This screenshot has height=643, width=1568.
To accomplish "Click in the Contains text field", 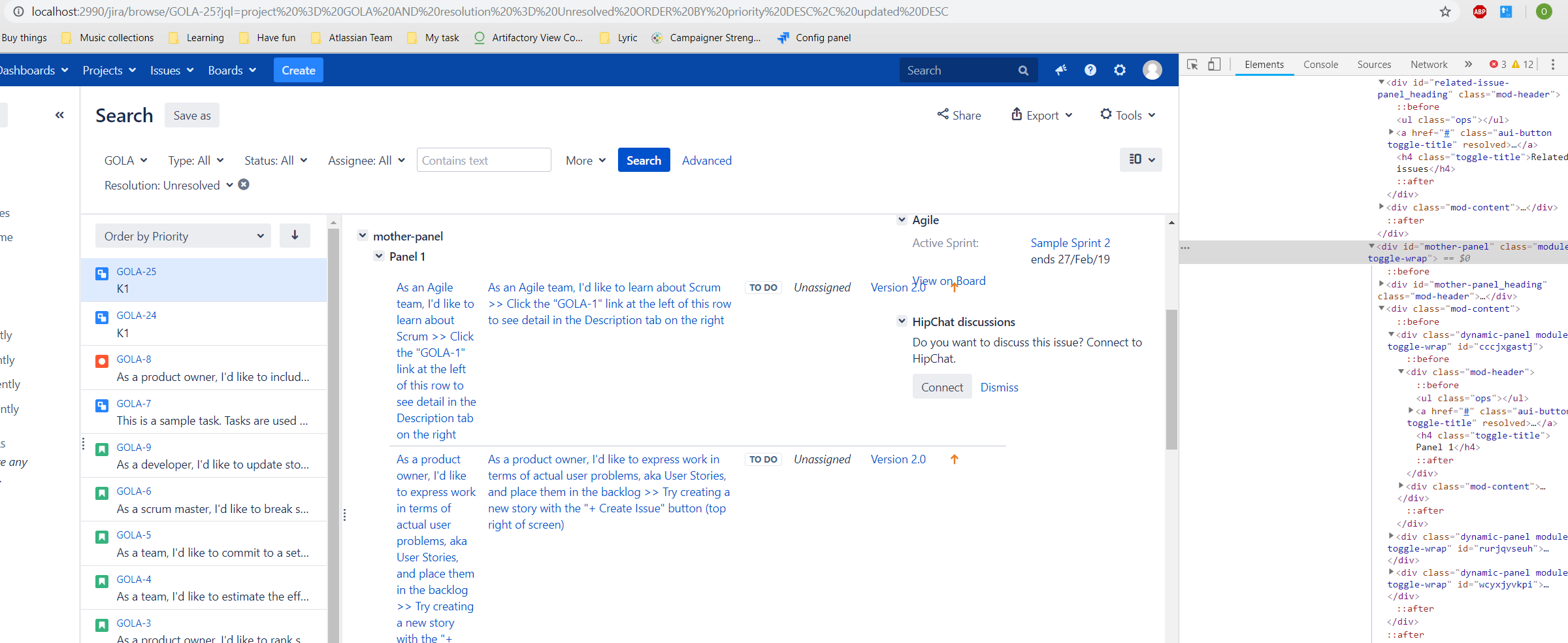I will click(484, 160).
